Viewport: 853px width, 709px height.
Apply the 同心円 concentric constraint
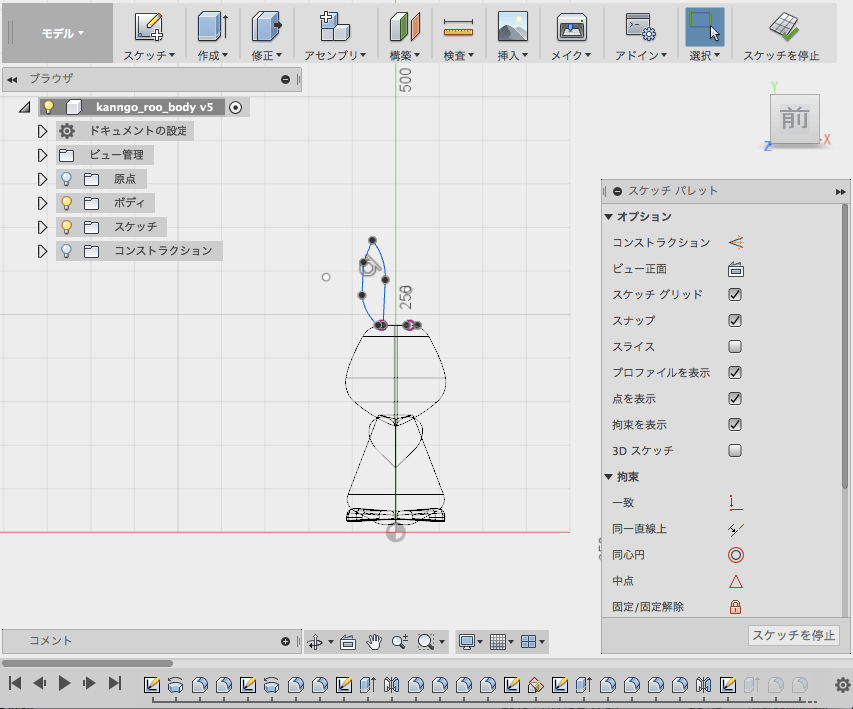735,555
